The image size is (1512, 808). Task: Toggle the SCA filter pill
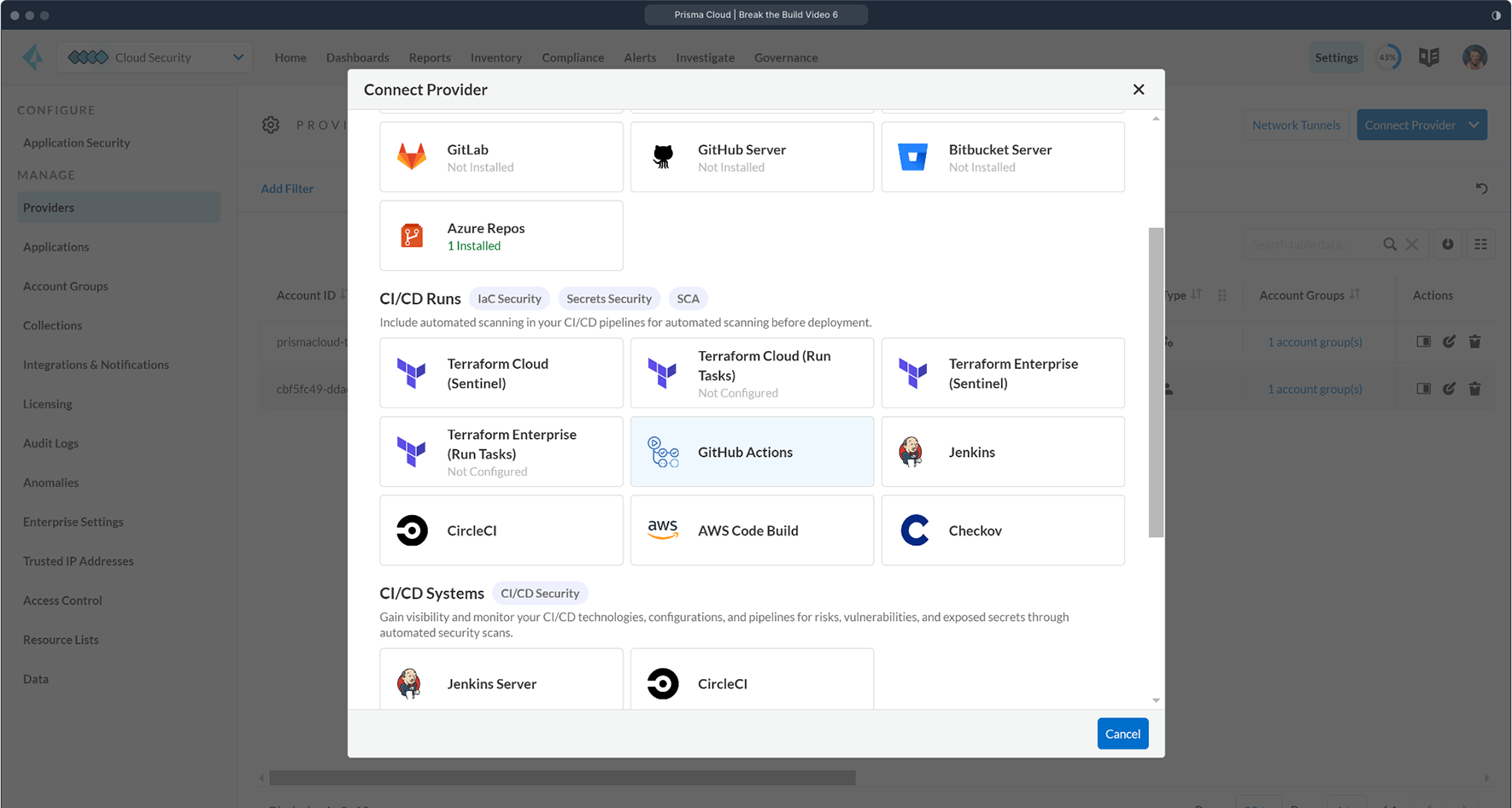tap(688, 298)
